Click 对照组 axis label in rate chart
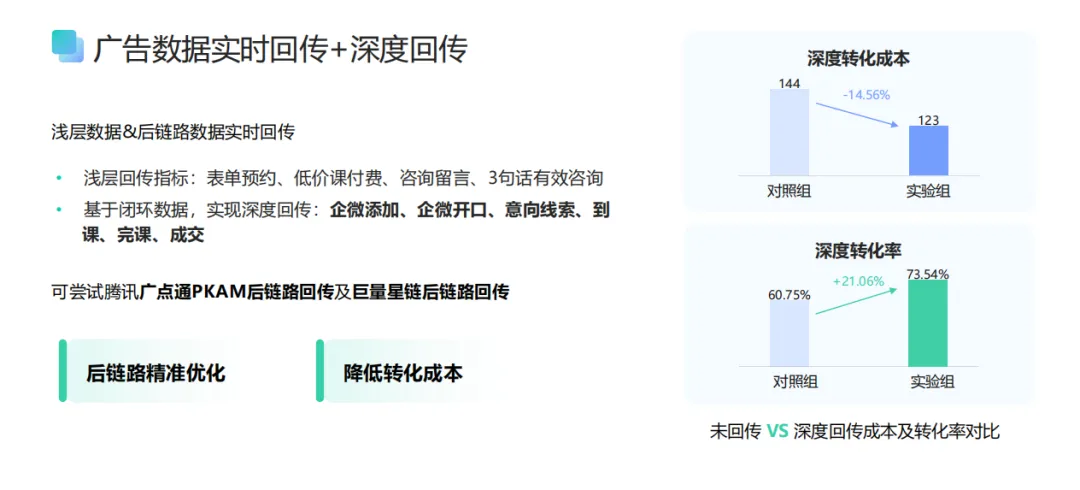1080x490 pixels. pyautogui.click(x=795, y=382)
